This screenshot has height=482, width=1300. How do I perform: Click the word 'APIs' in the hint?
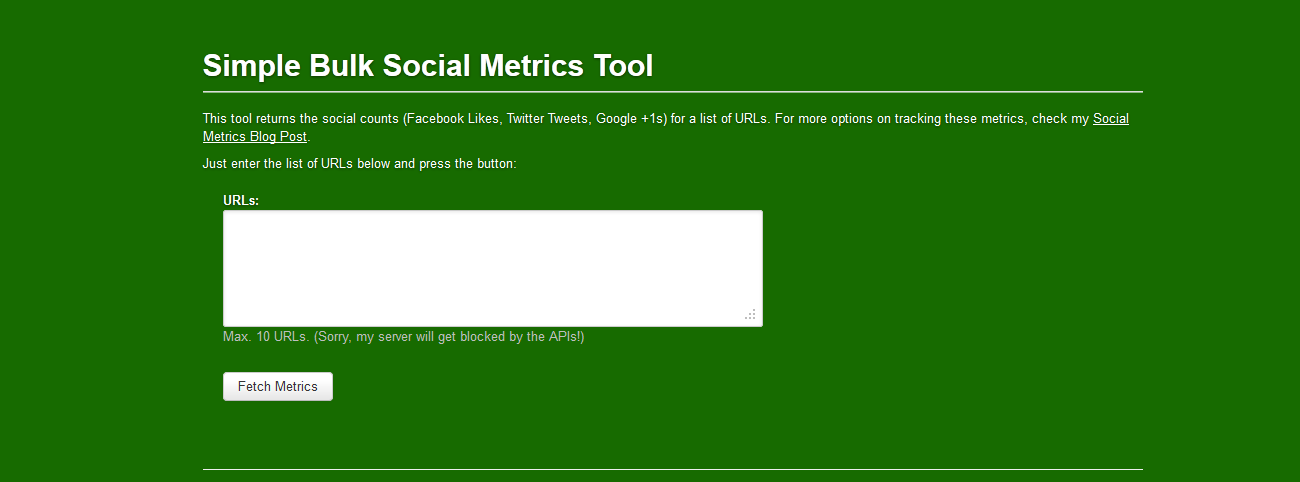tap(563, 337)
